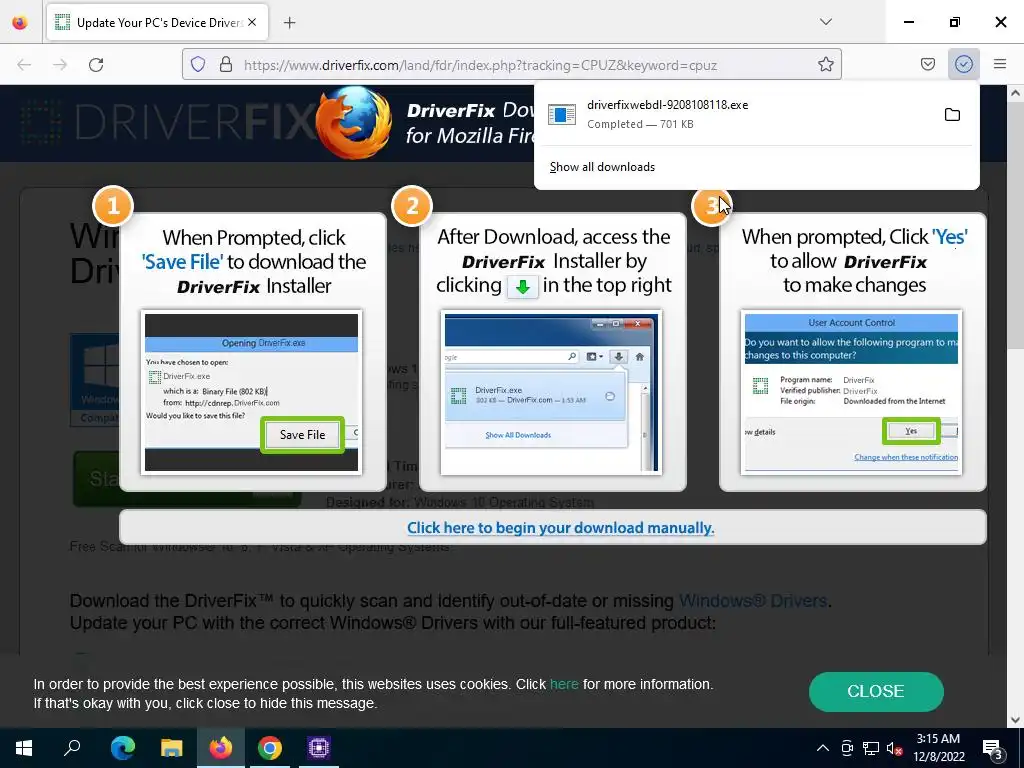The width and height of the screenshot is (1024, 768).
Task: Click the User Account Control step 3 image
Action: pos(852,392)
